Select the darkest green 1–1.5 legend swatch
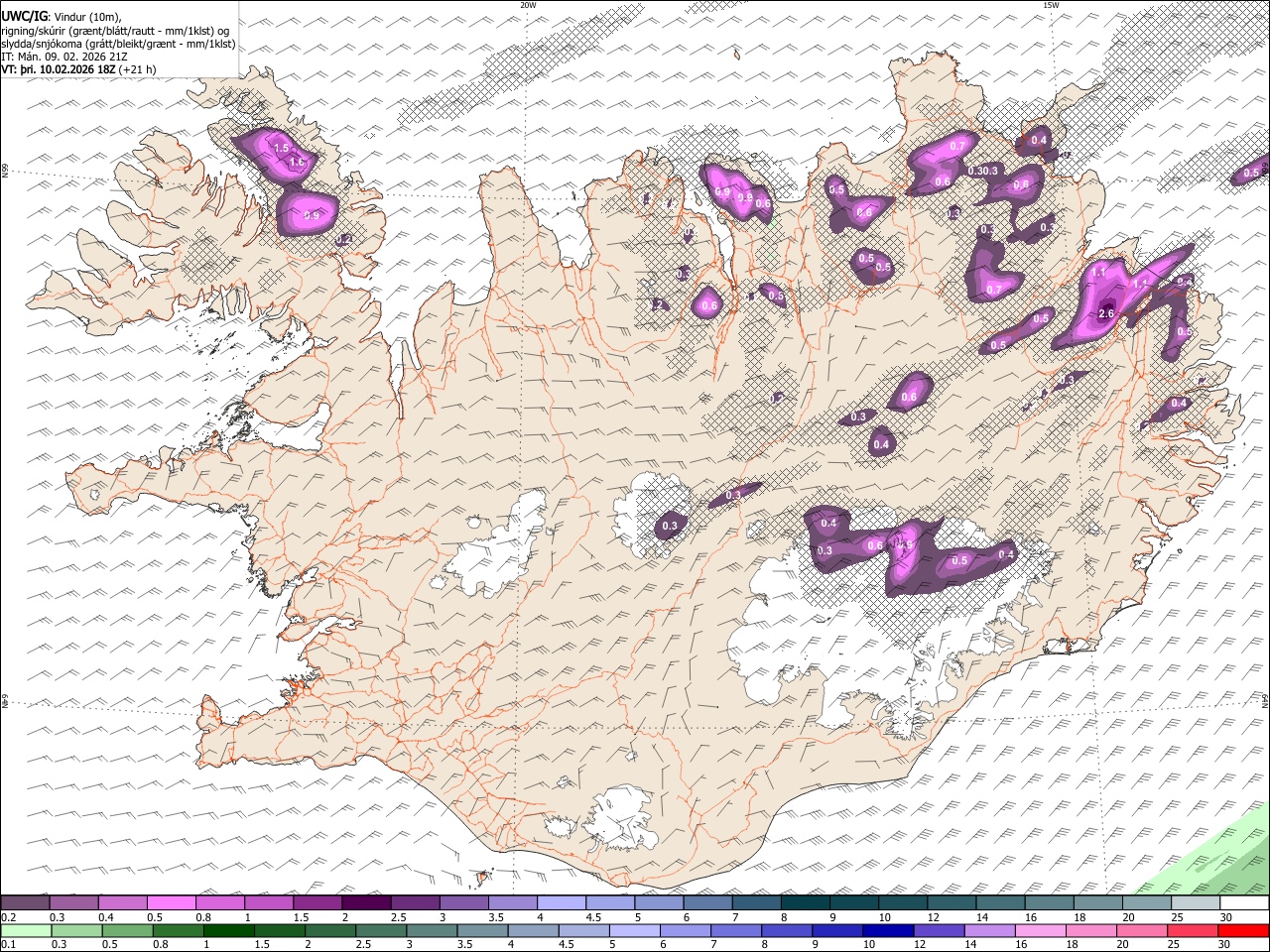Viewport: 1270px width, 952px height. [229, 930]
